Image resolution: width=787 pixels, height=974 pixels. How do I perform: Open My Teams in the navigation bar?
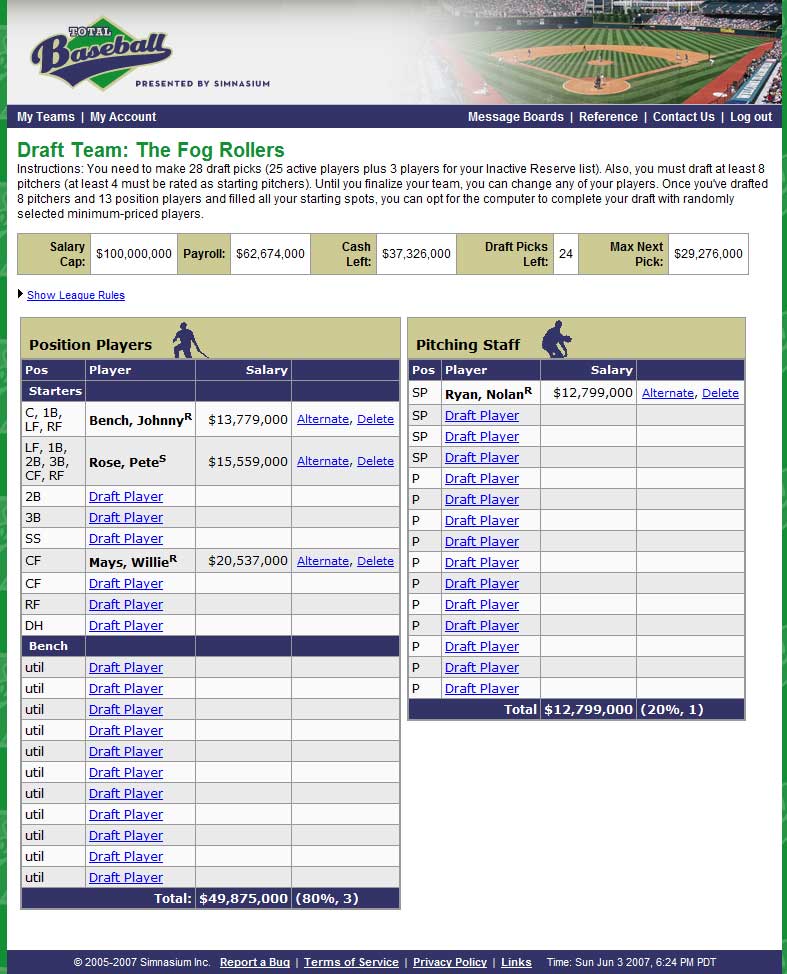45,117
